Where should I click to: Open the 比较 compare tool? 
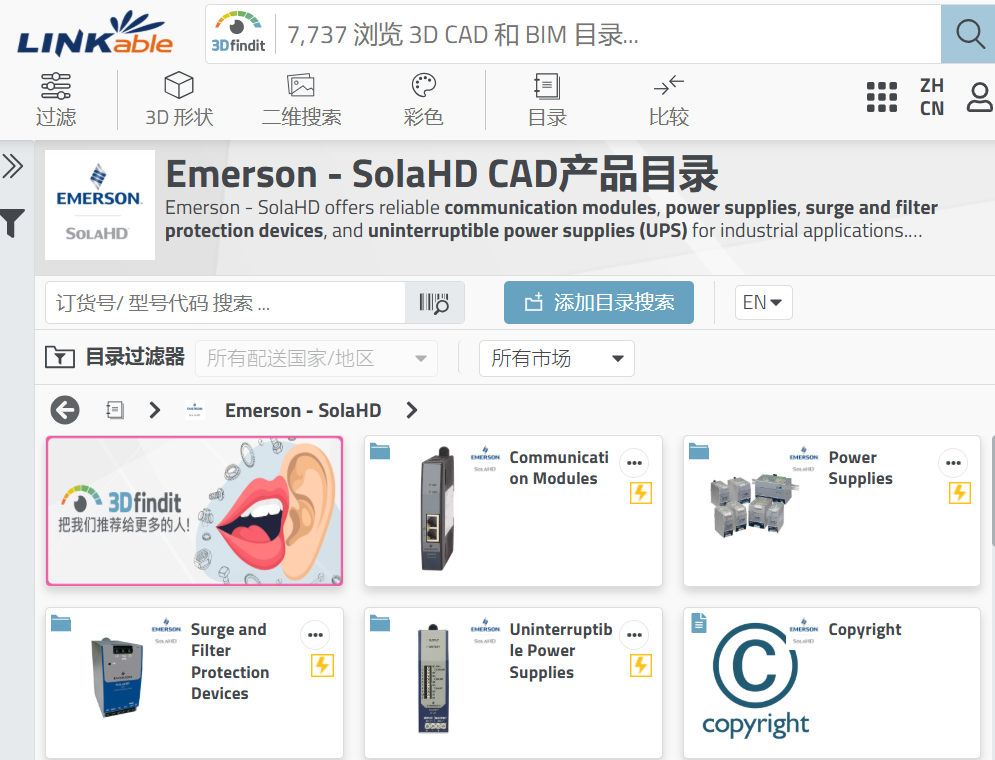pyautogui.click(x=669, y=100)
